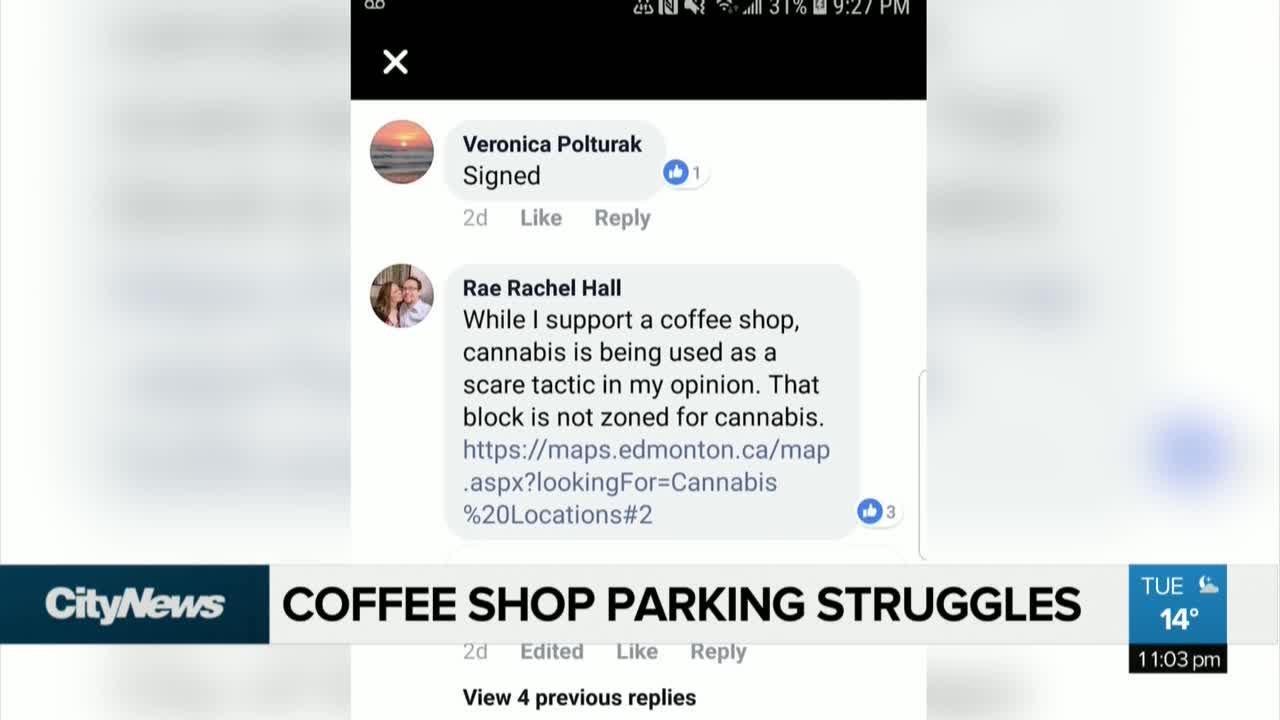This screenshot has width=1280, height=720.
Task: Expand View 4 previous replies
Action: [x=579, y=697]
